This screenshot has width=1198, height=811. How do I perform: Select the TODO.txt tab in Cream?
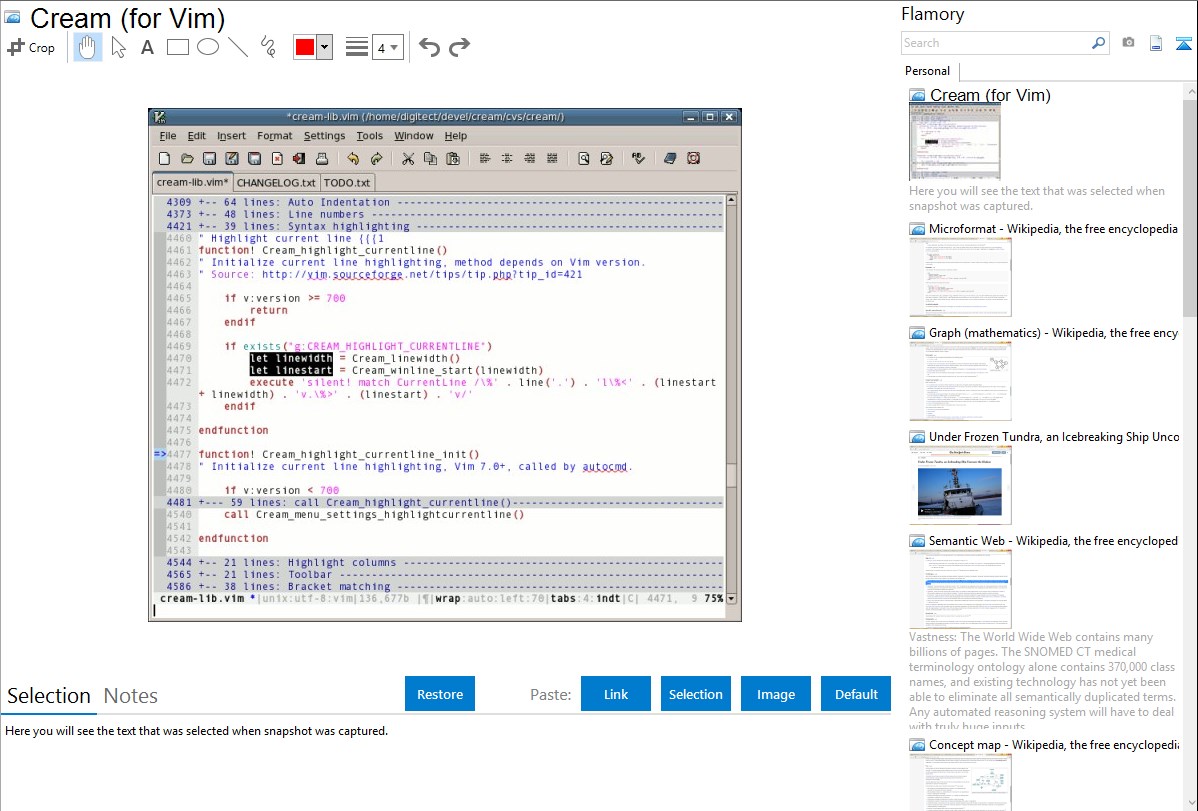point(347,183)
